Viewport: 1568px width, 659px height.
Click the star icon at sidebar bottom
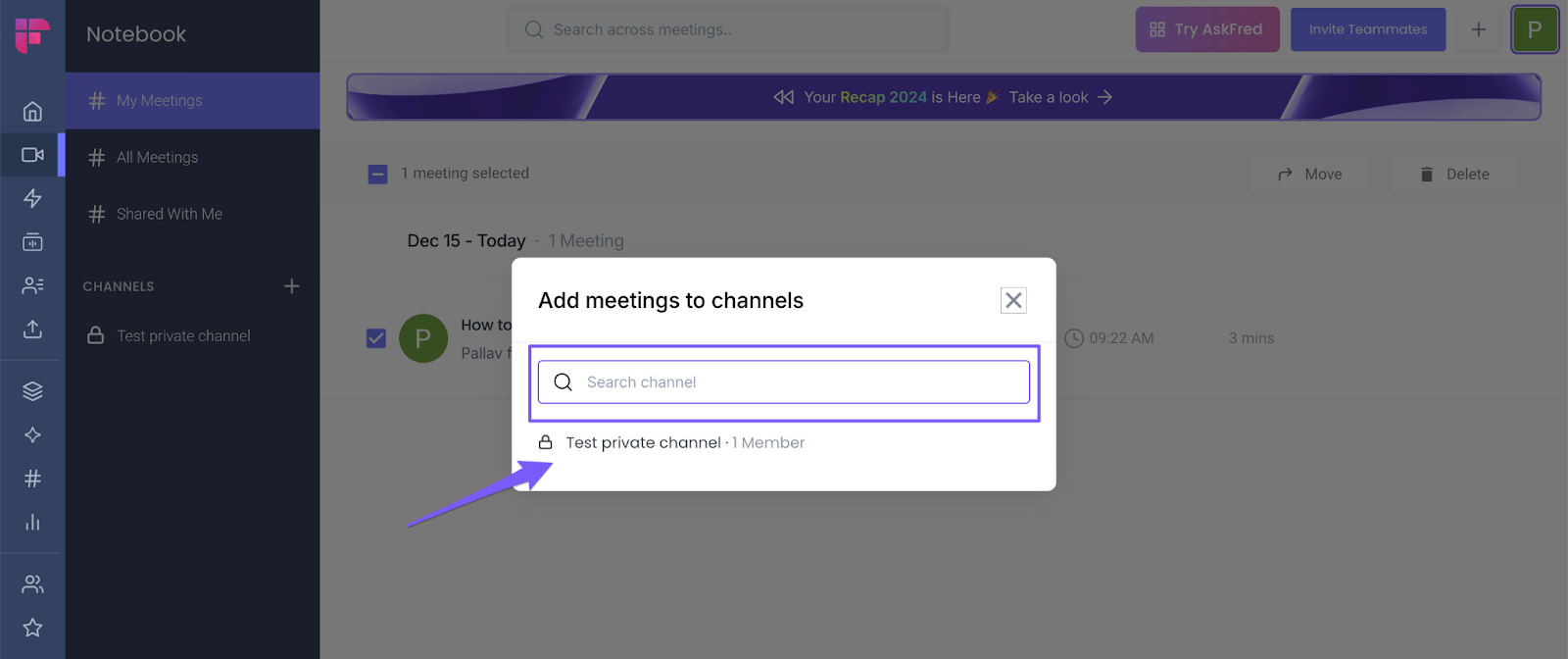click(x=32, y=628)
